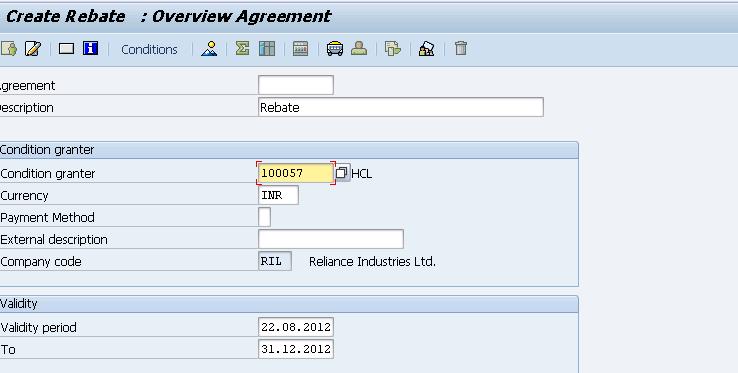Click the Agreement number input field
This screenshot has width=738, height=373.
[296, 85]
